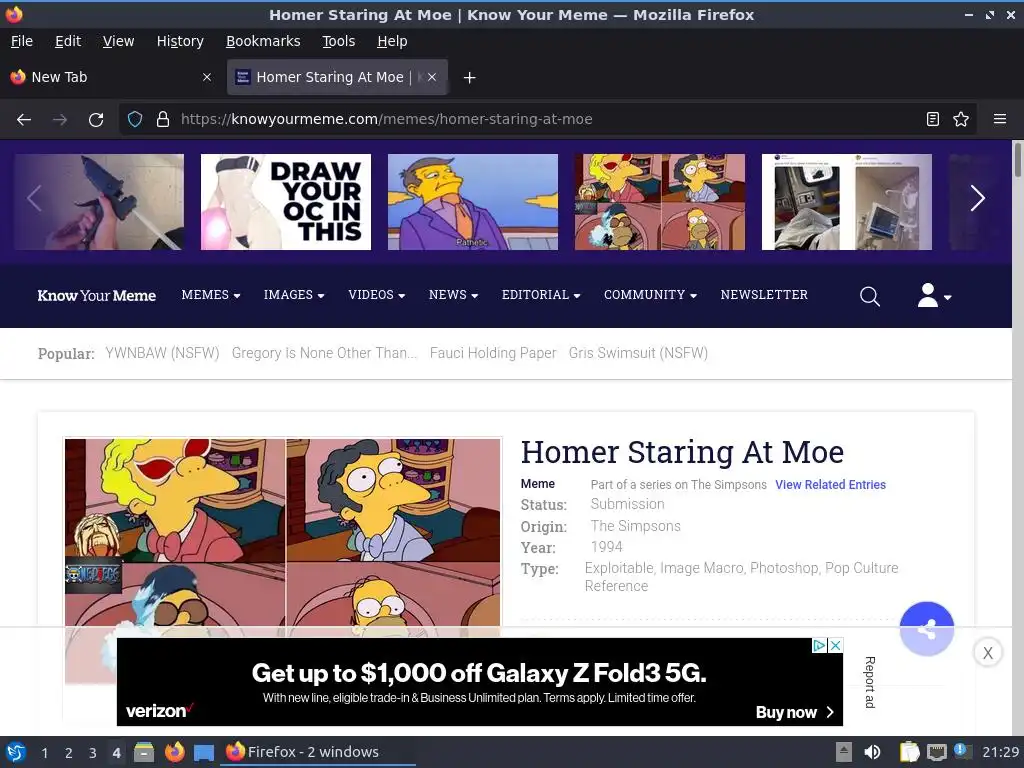The height and width of the screenshot is (768, 1024).
Task: Show desktop via blue taskbar icon
Action: (204, 753)
